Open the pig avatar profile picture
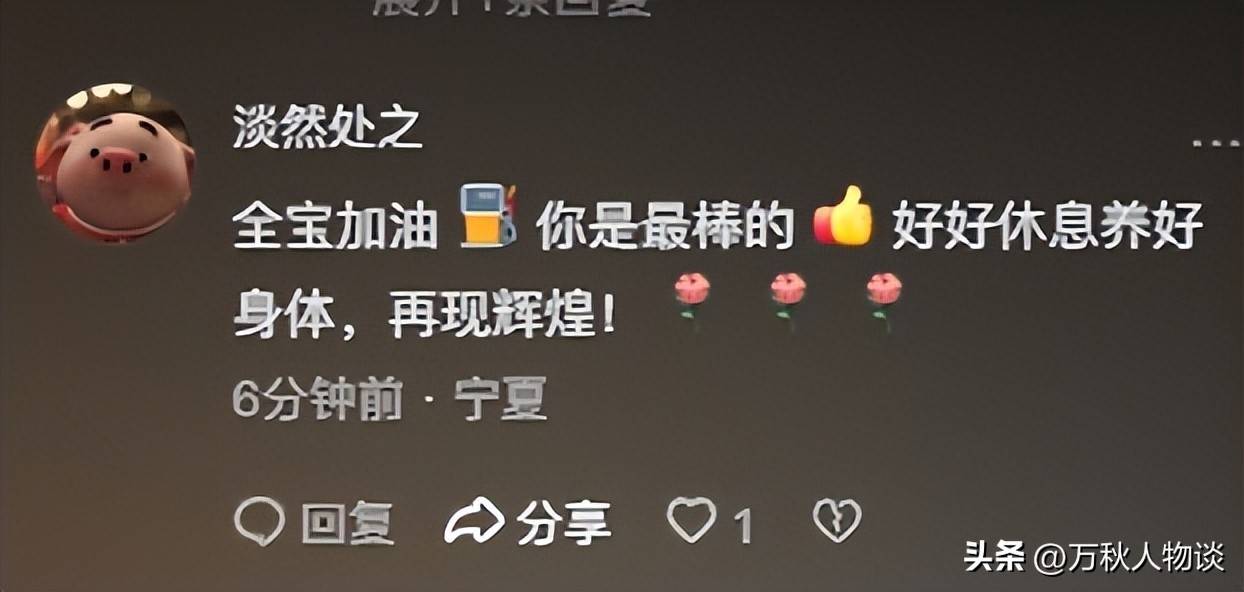 114,162
